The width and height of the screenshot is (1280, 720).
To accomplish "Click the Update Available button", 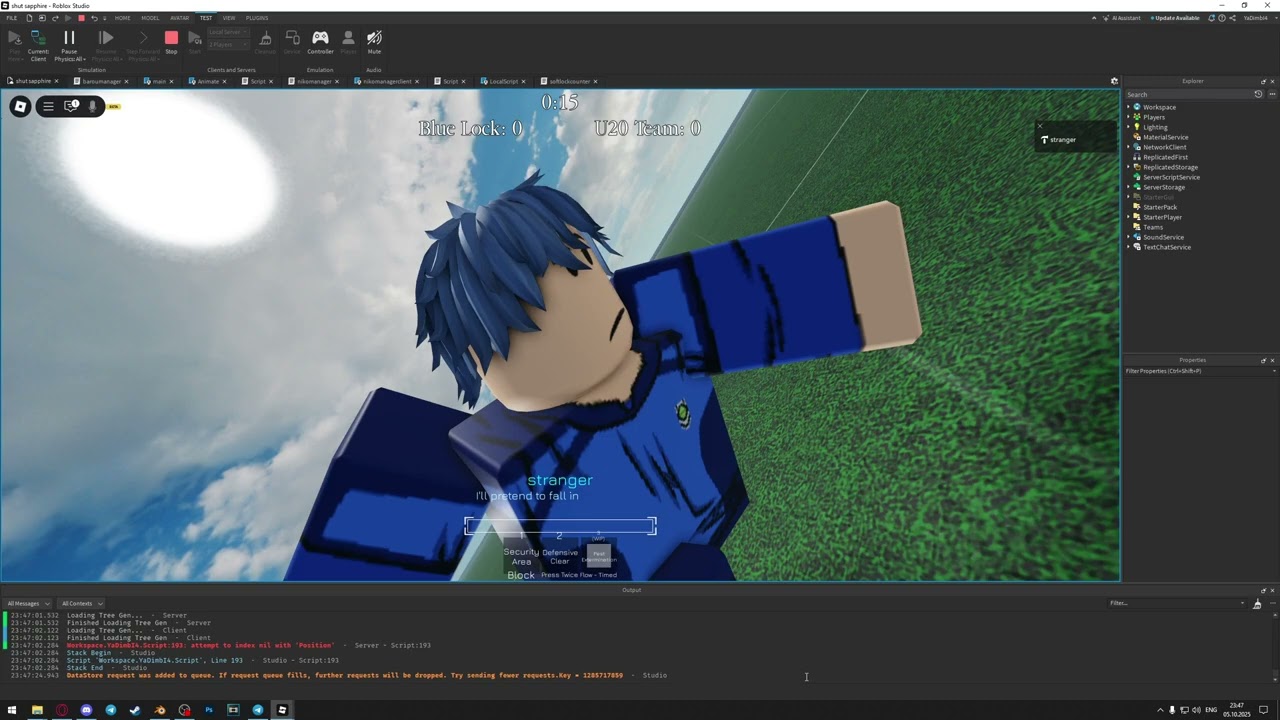I will (x=1174, y=18).
